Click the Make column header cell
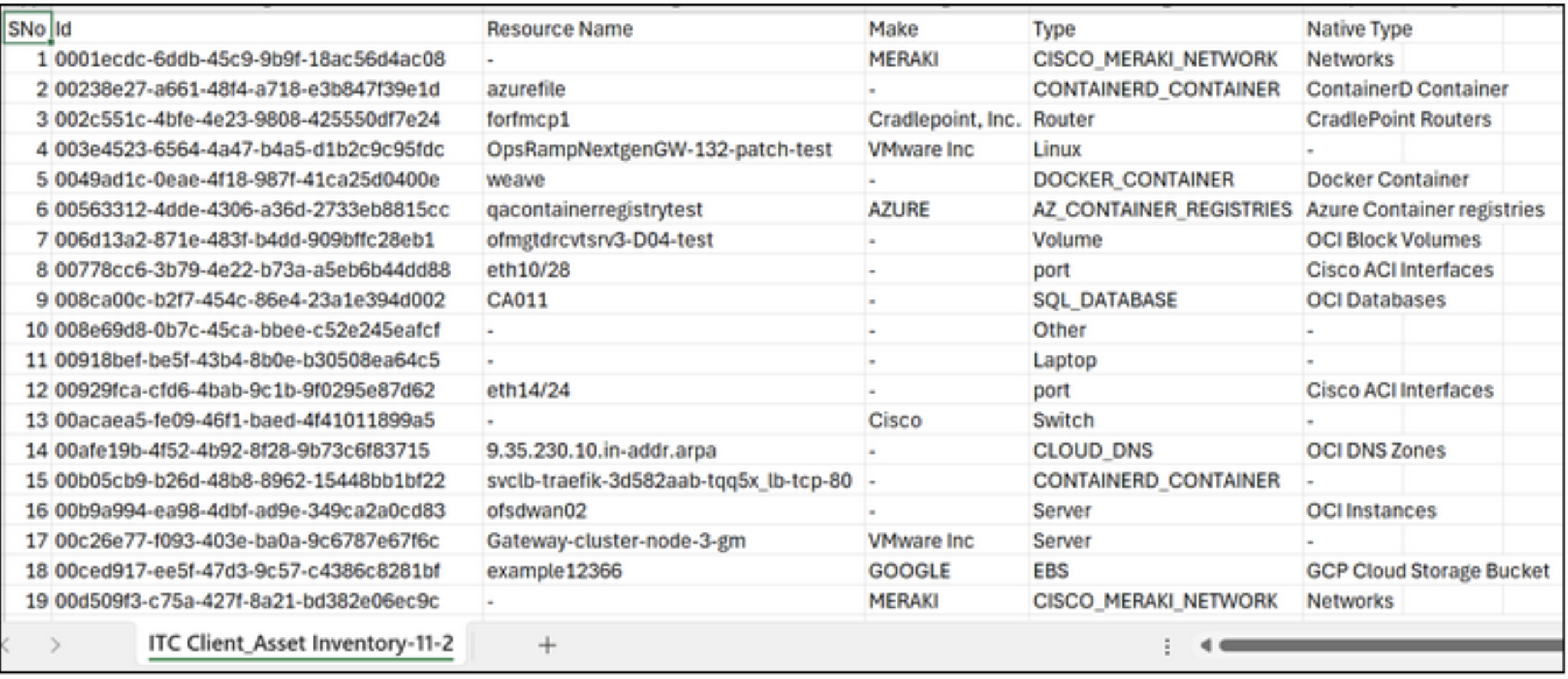The image size is (1568, 679). tap(893, 29)
